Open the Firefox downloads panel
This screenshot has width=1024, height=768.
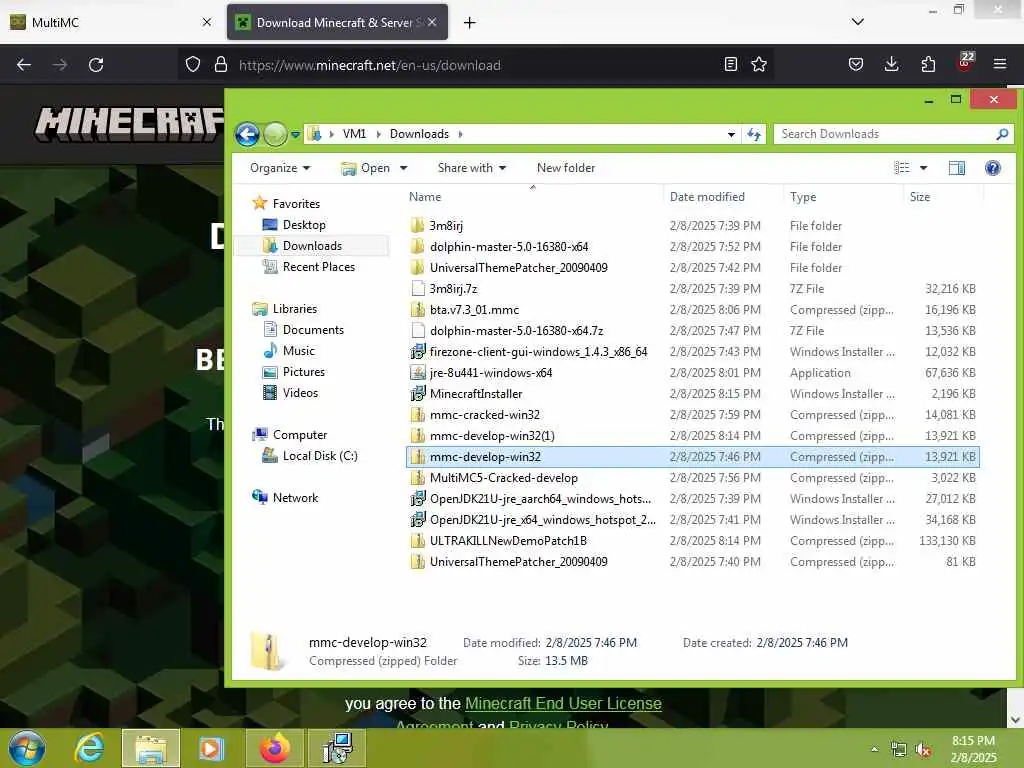pos(891,64)
